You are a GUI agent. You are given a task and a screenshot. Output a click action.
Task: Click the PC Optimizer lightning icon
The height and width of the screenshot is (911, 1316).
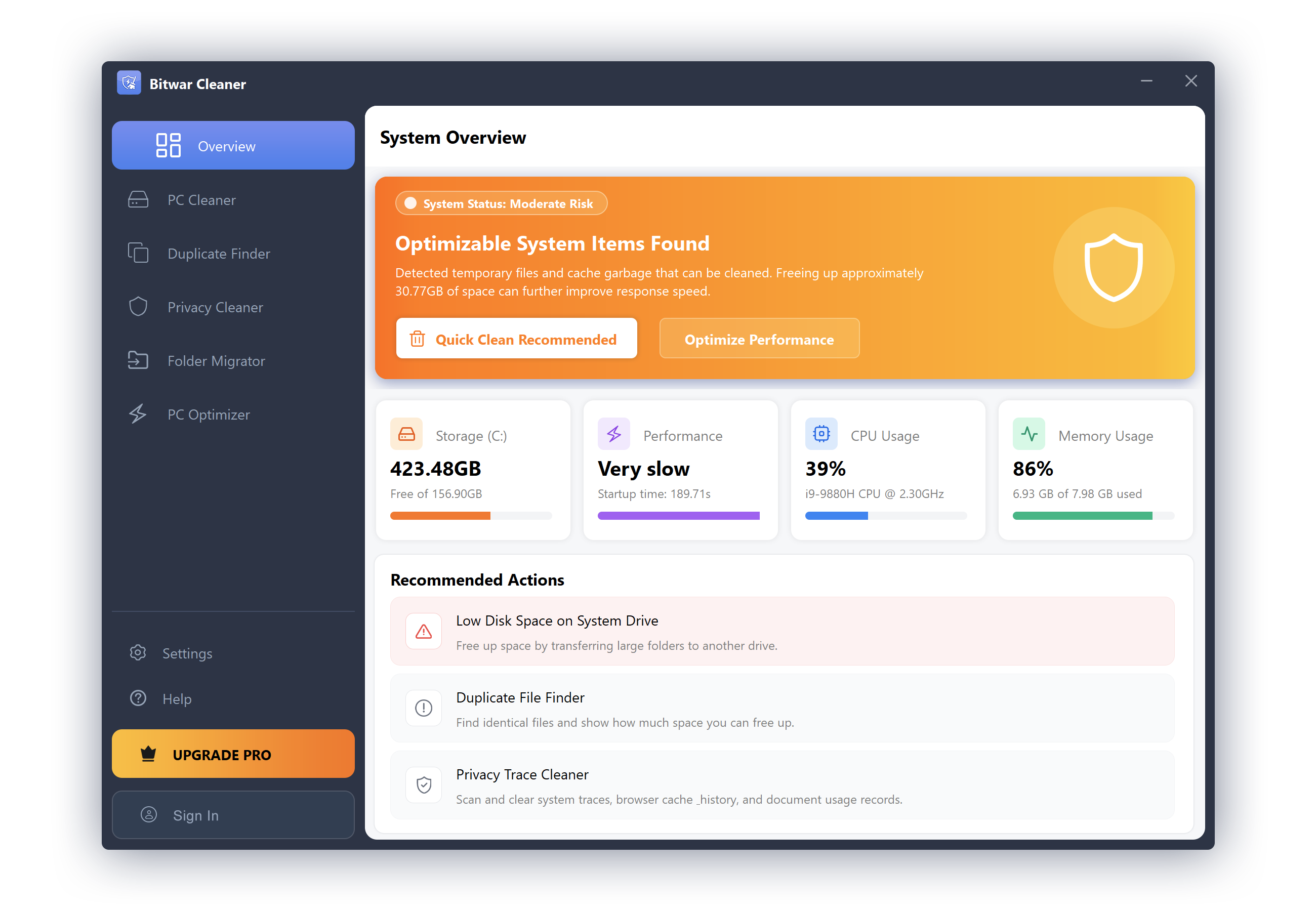138,414
